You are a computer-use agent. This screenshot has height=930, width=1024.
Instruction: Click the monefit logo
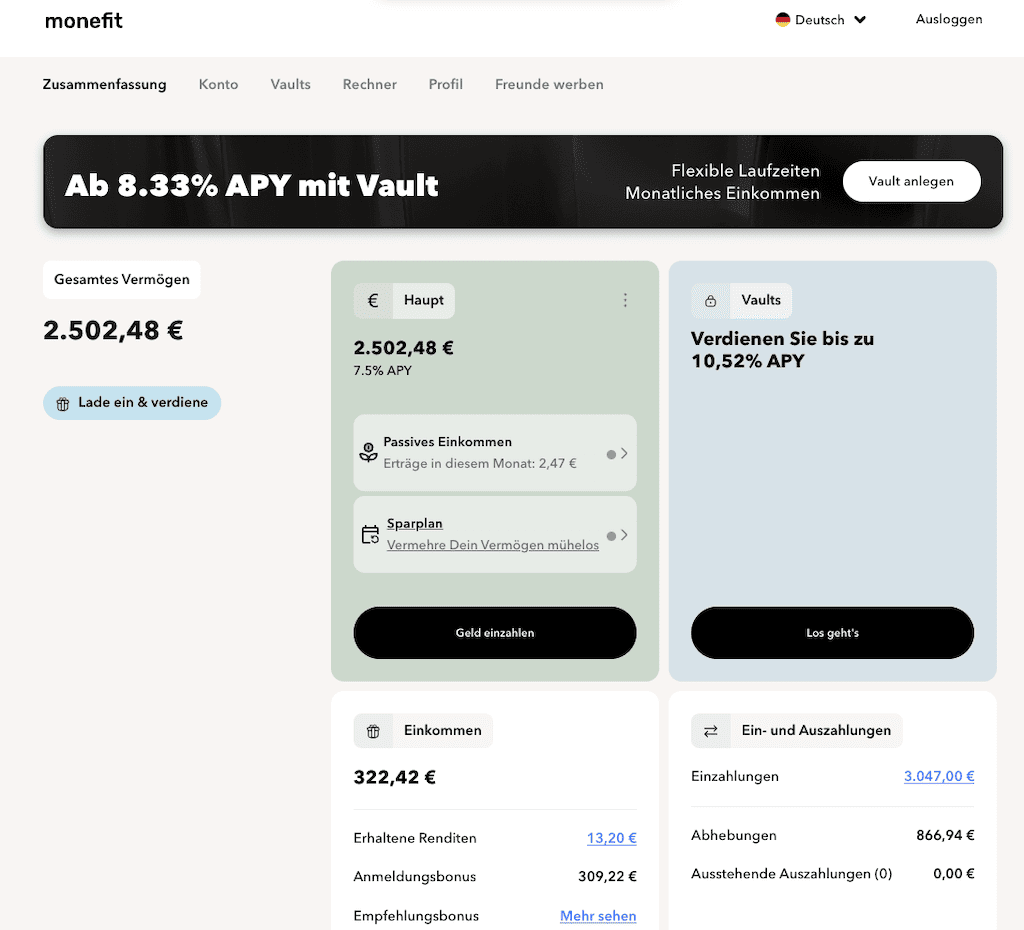coord(84,21)
